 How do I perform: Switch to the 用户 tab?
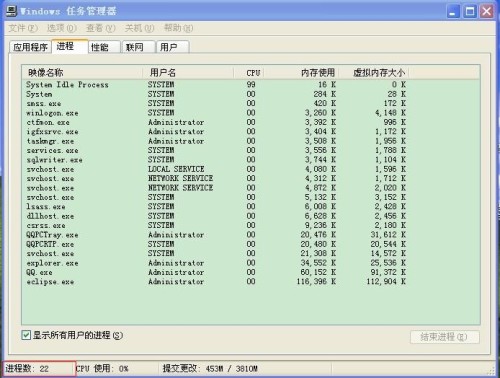pos(173,47)
